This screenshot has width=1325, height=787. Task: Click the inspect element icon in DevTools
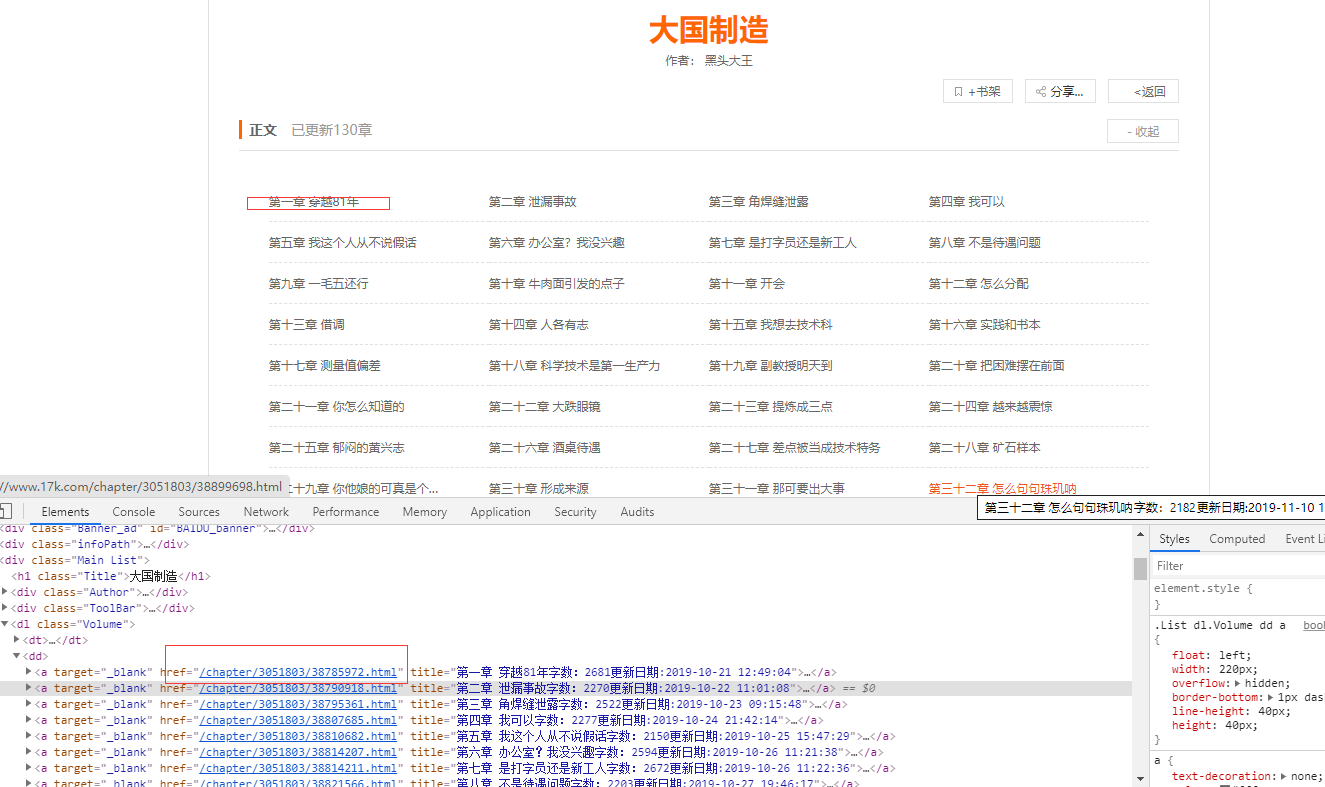click(4, 511)
